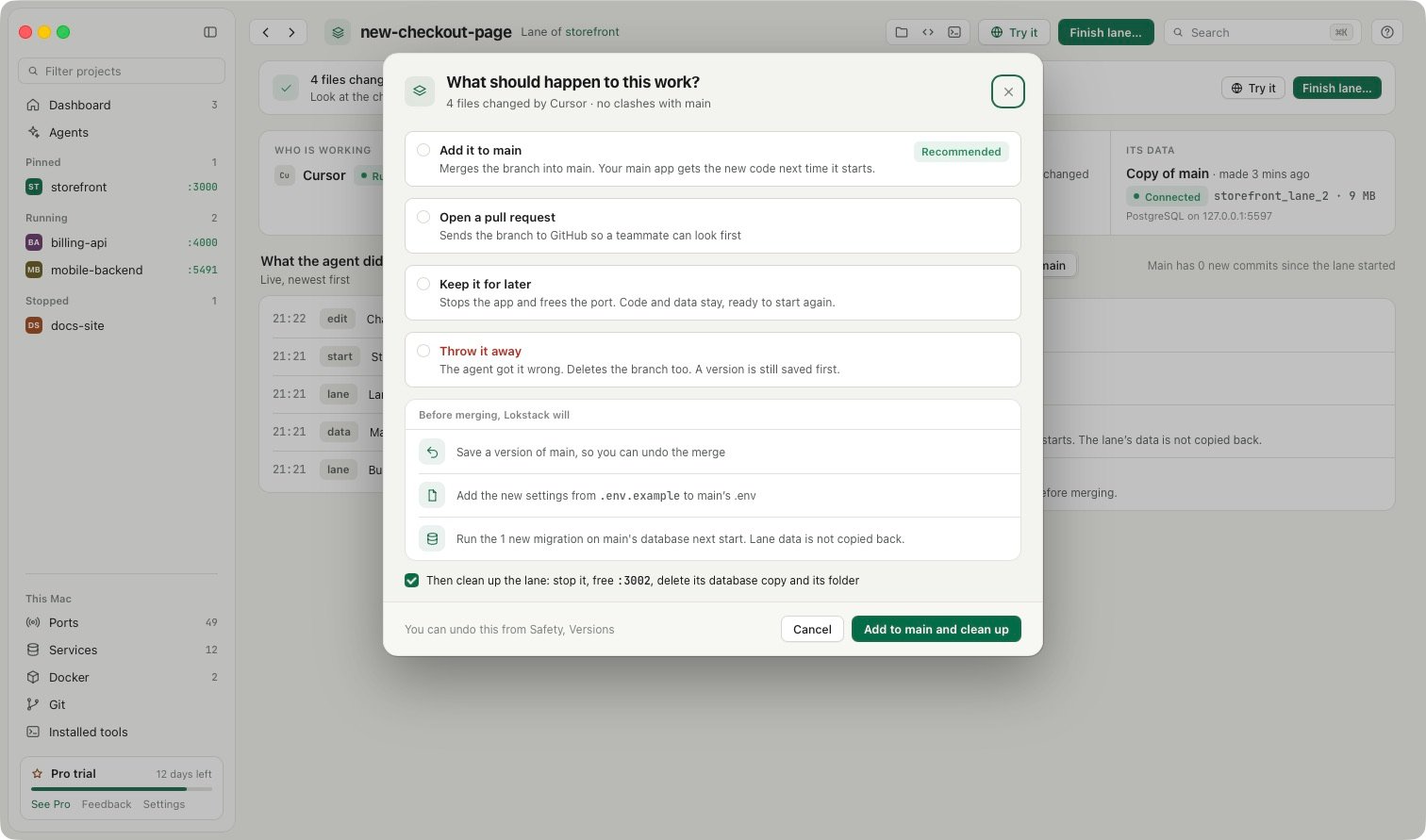
Task: Select the Open a pull request option
Action: 713,225
